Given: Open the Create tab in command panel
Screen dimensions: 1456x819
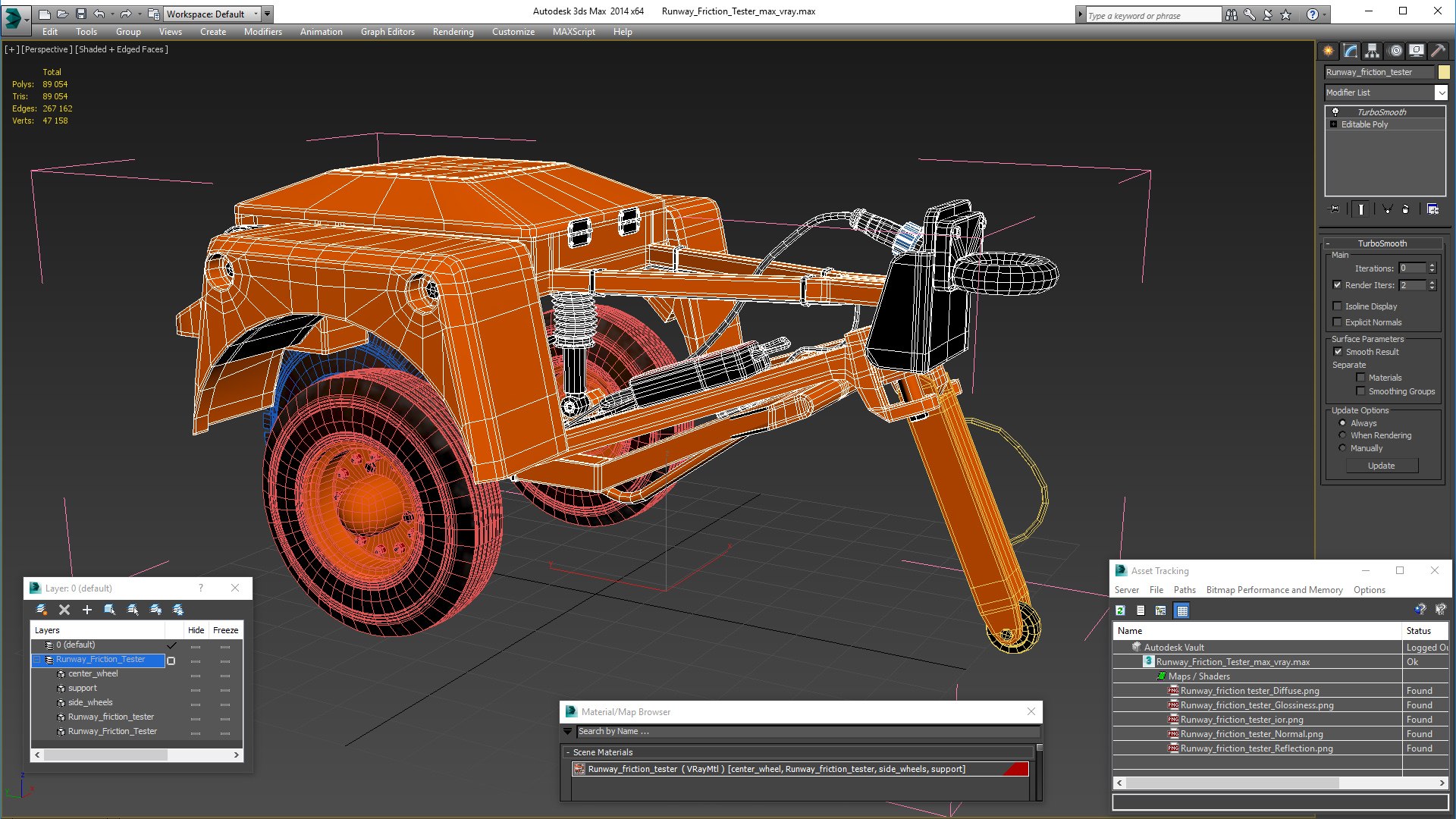Looking at the screenshot, I should pos(1329,51).
